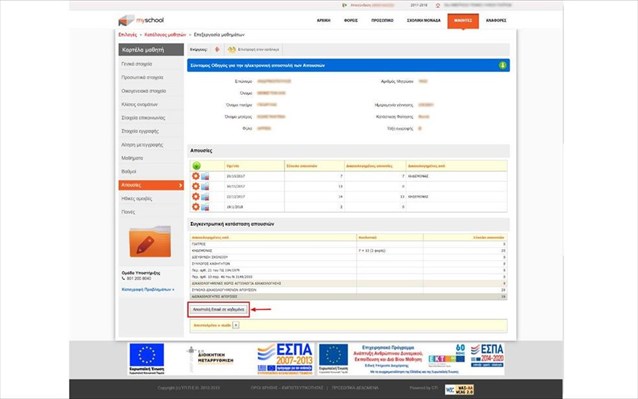Expand the sent-emails section with the small plus toggle
Viewport: 638px width, 399px height.
click(236, 325)
